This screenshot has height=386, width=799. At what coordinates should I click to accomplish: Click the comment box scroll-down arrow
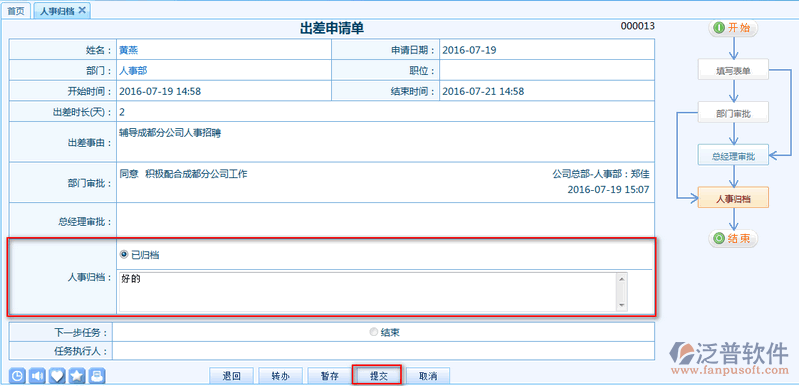click(622, 305)
